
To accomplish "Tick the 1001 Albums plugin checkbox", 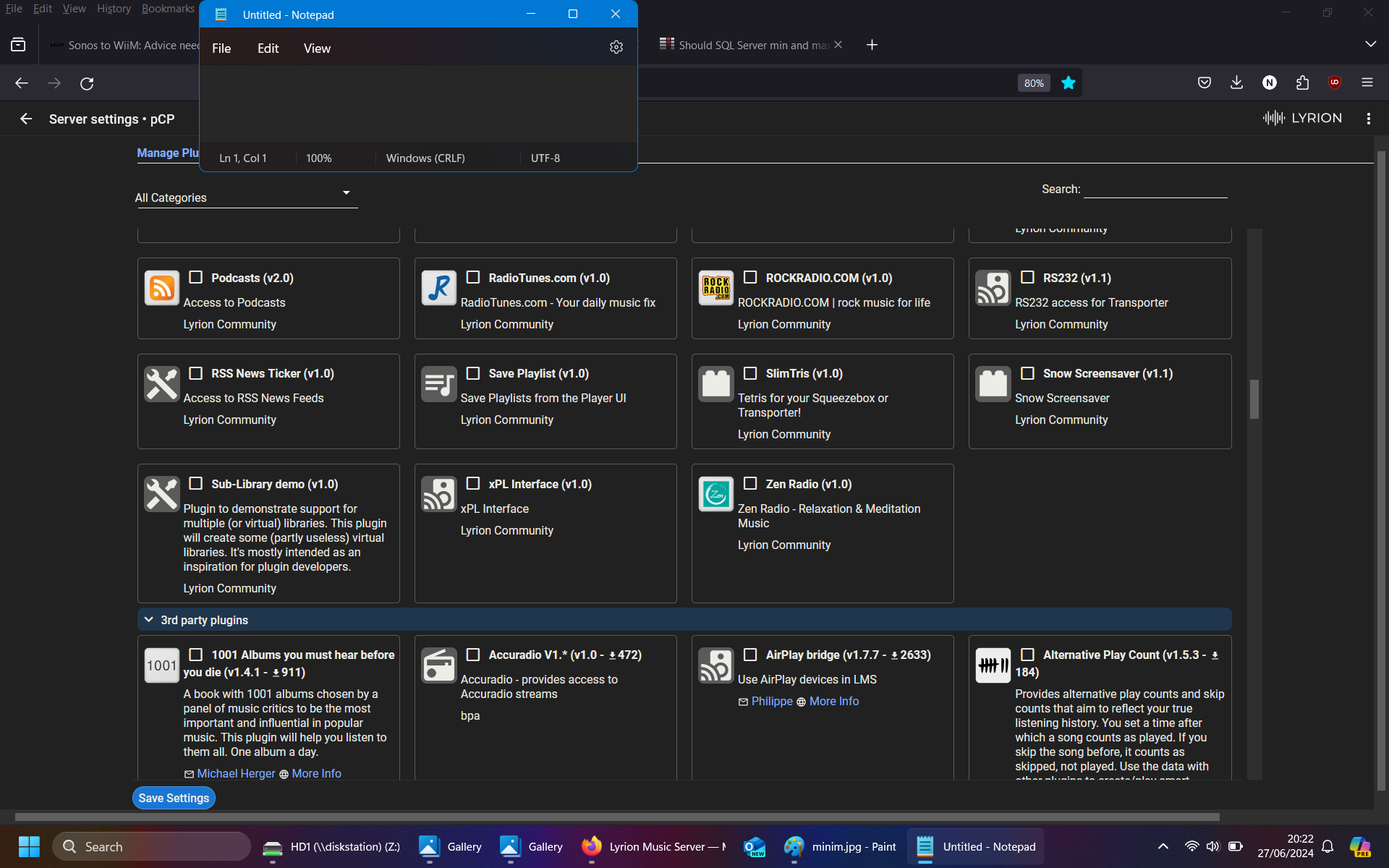I will click(x=195, y=654).
